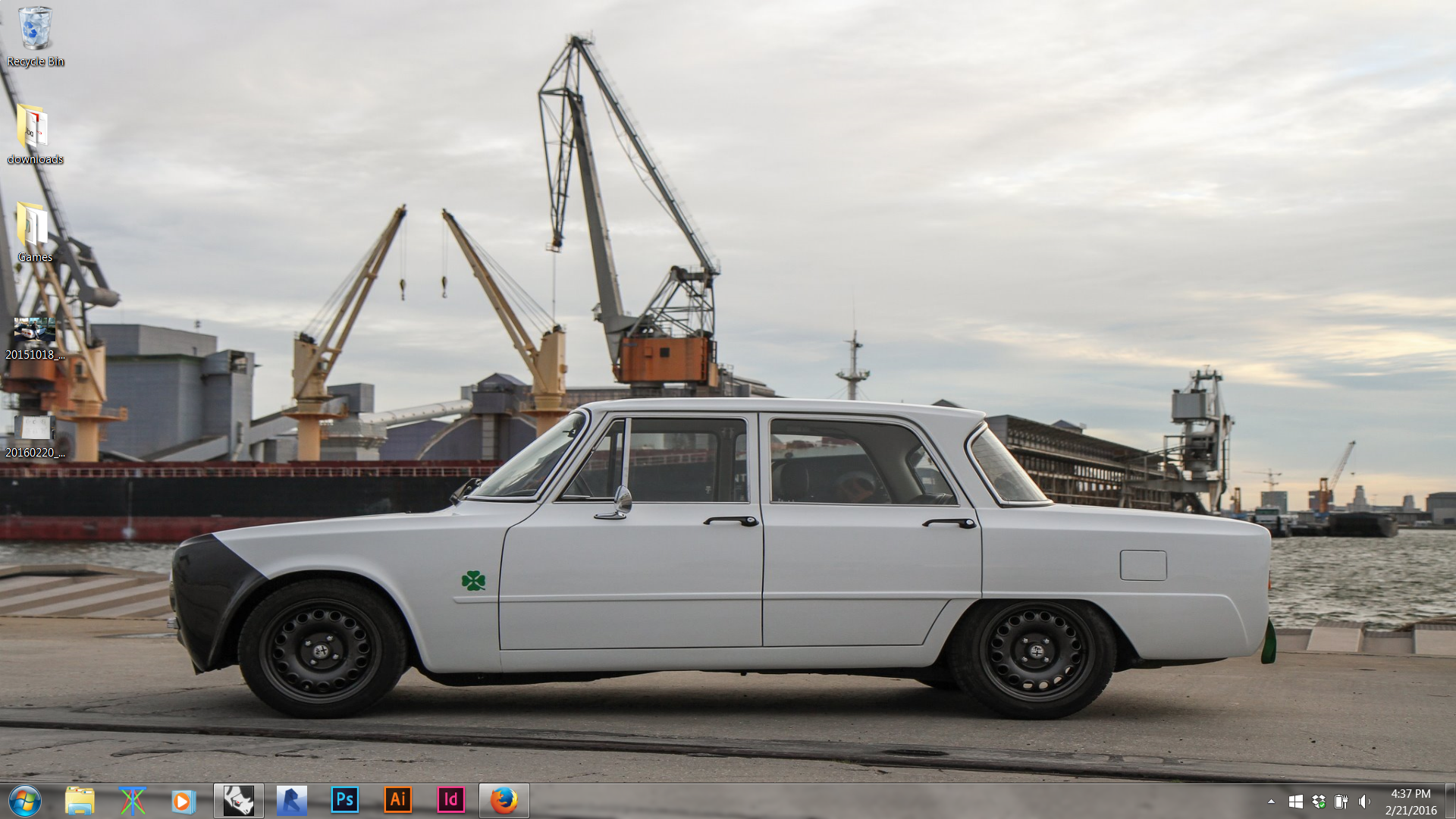Viewport: 1456px width, 819px height.
Task: Open Windows Explorer from the taskbar
Action: click(80, 801)
